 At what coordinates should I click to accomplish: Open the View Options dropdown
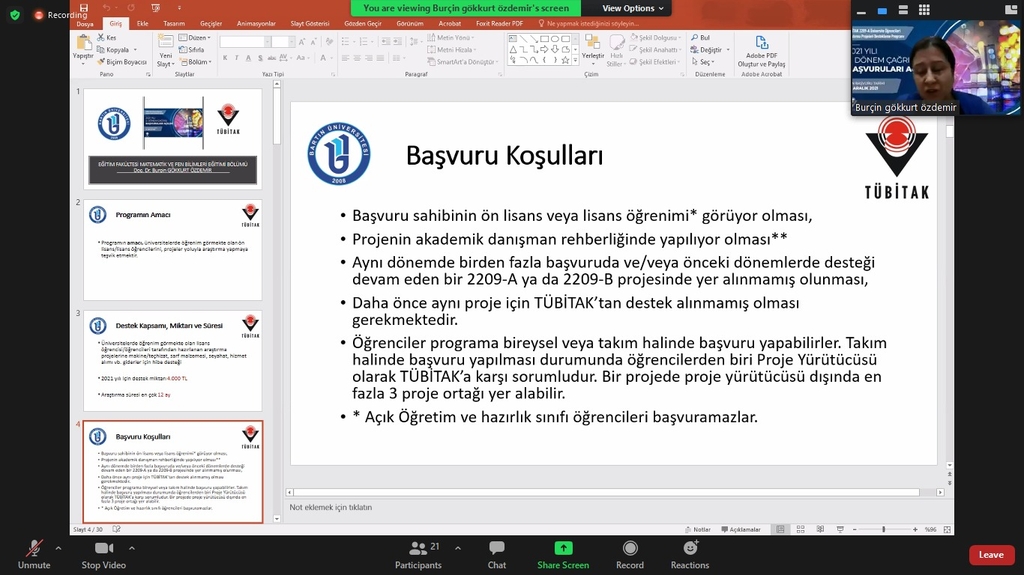(632, 8)
